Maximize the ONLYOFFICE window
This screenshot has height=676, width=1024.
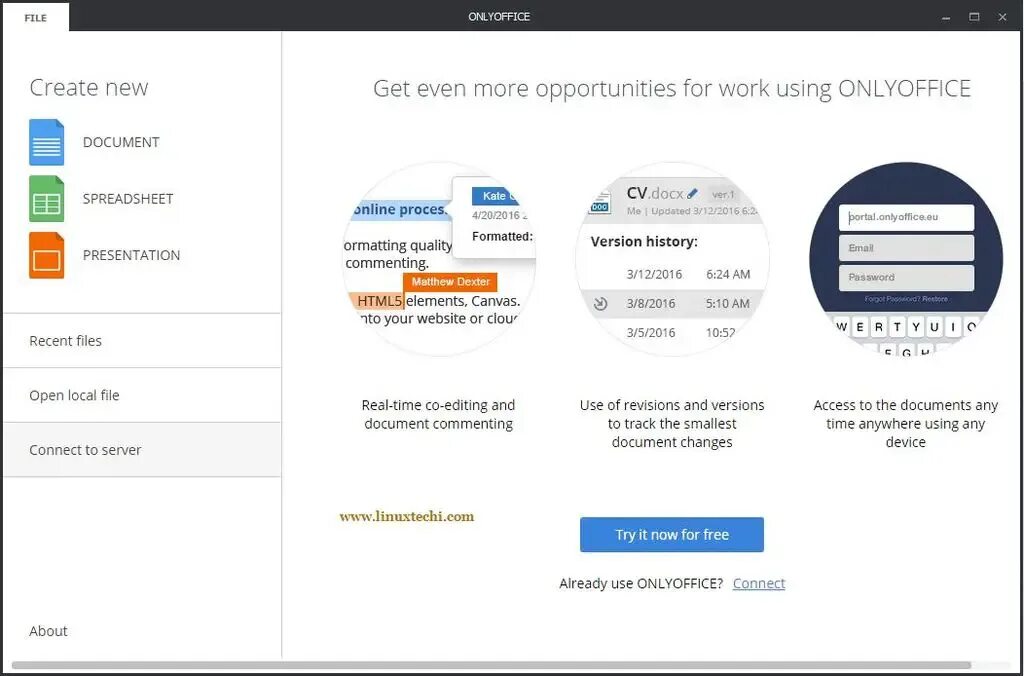tap(974, 18)
